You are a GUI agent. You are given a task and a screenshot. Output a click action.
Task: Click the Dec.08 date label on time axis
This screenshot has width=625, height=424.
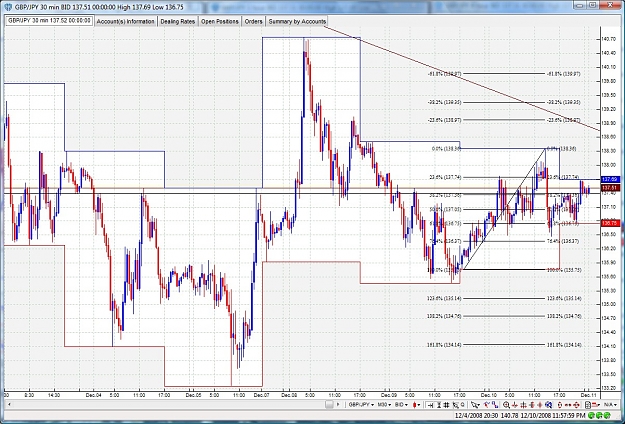[289, 395]
